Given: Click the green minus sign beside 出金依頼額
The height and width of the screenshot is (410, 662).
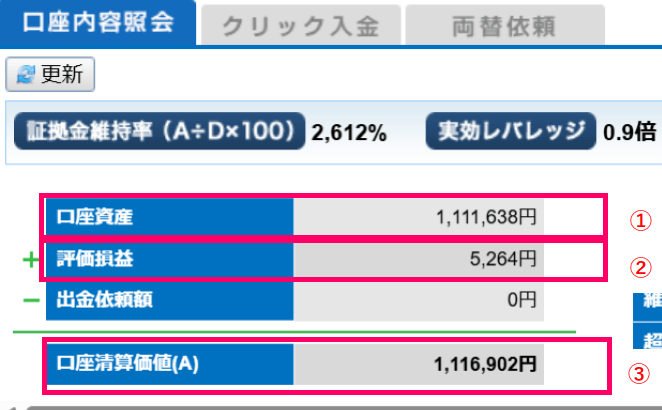Looking at the screenshot, I should tap(30, 298).
